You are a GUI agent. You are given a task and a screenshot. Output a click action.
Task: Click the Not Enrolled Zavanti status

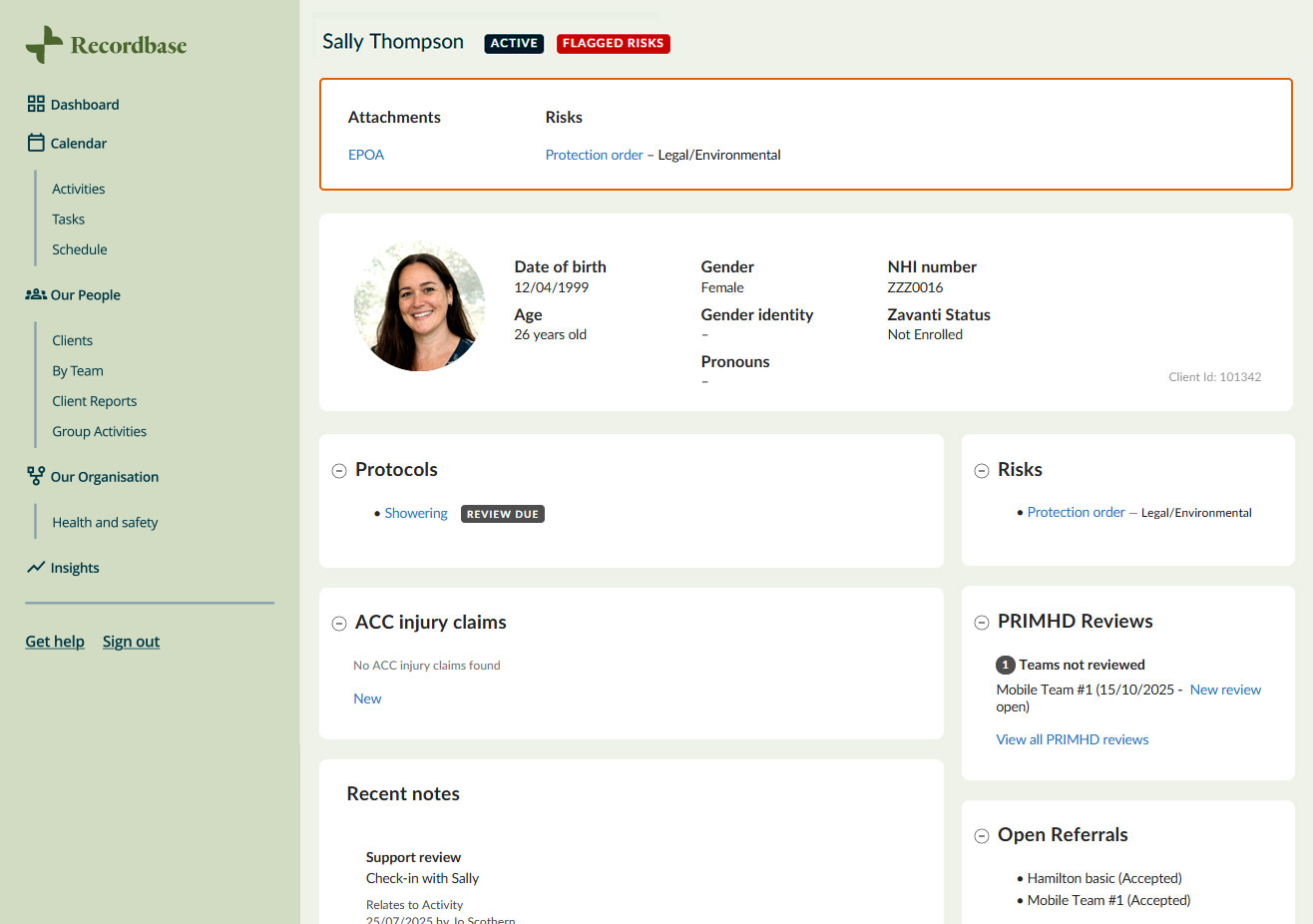pyautogui.click(x=925, y=334)
